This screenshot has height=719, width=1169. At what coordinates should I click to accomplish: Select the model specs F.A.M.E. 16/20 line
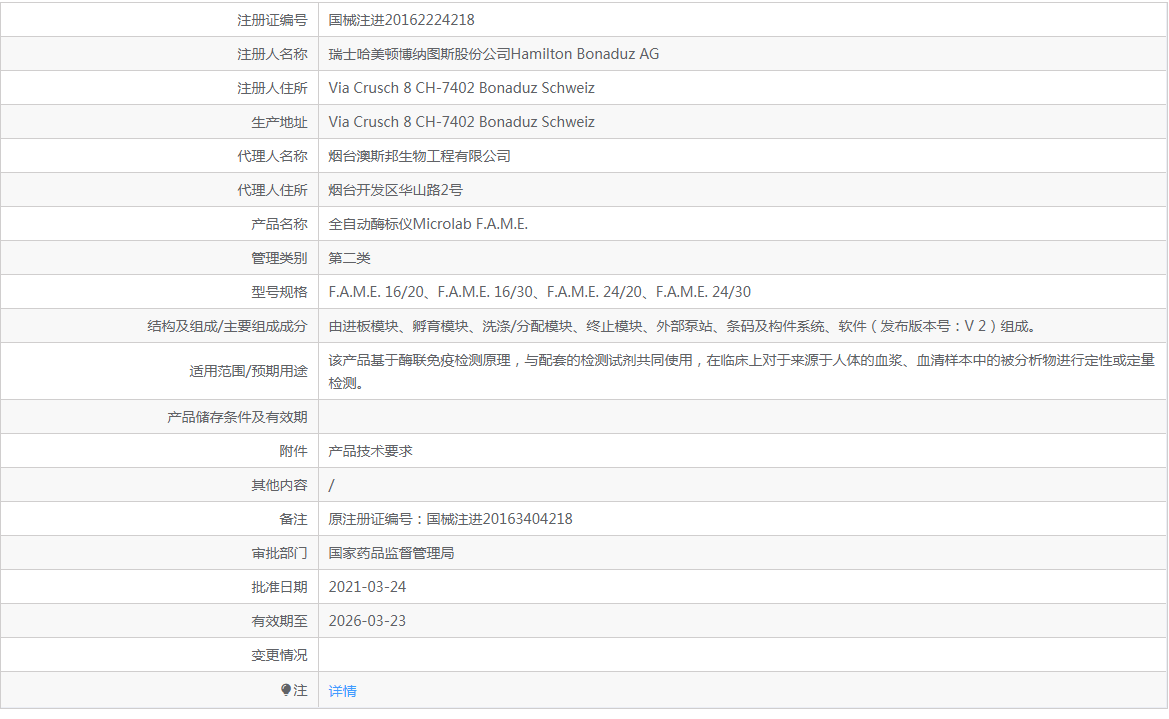(540, 292)
